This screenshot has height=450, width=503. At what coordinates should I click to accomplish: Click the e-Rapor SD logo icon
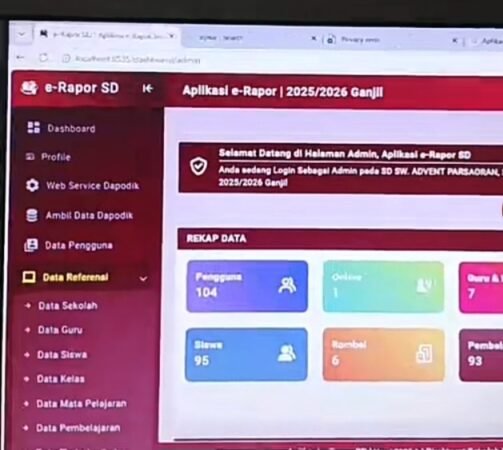click(29, 88)
